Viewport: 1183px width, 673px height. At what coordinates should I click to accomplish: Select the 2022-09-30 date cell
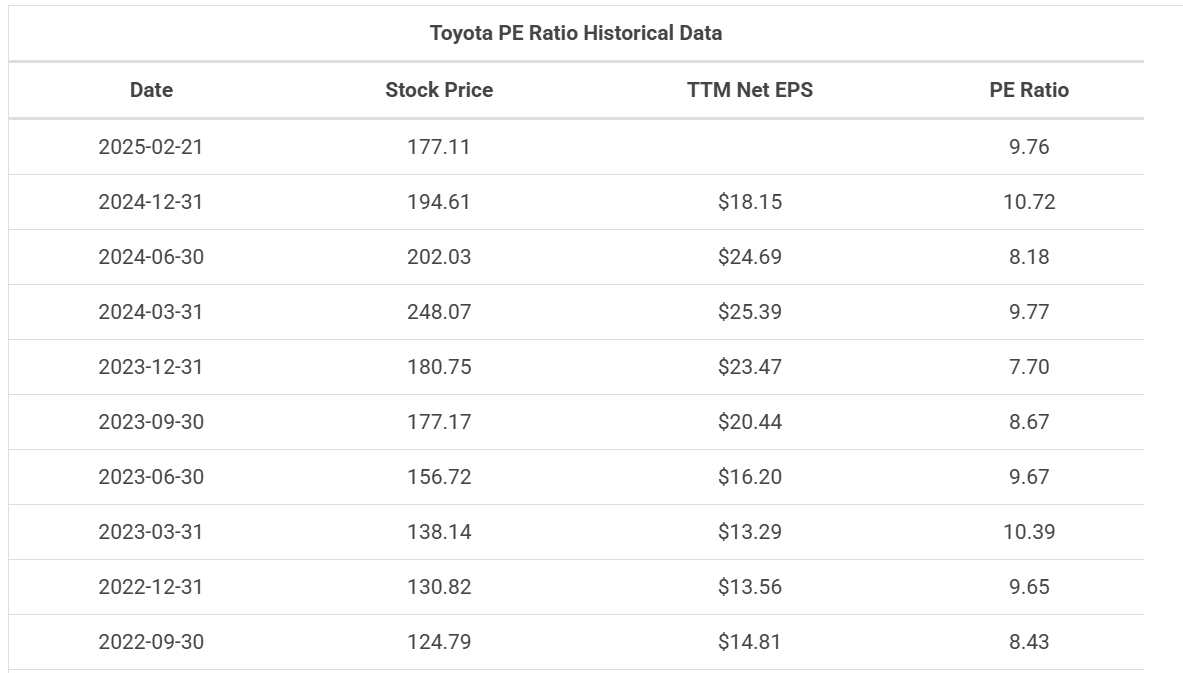pyautogui.click(x=151, y=642)
